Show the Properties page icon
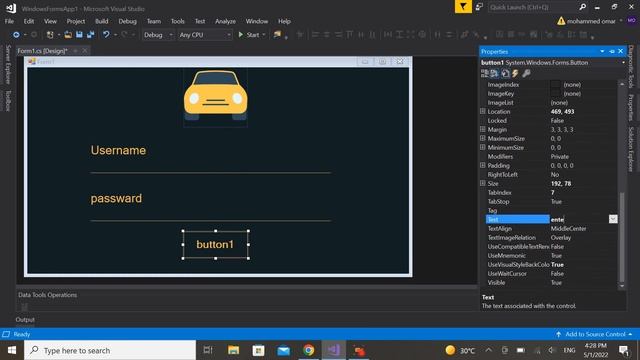This screenshot has width=640, height=360. click(505, 73)
